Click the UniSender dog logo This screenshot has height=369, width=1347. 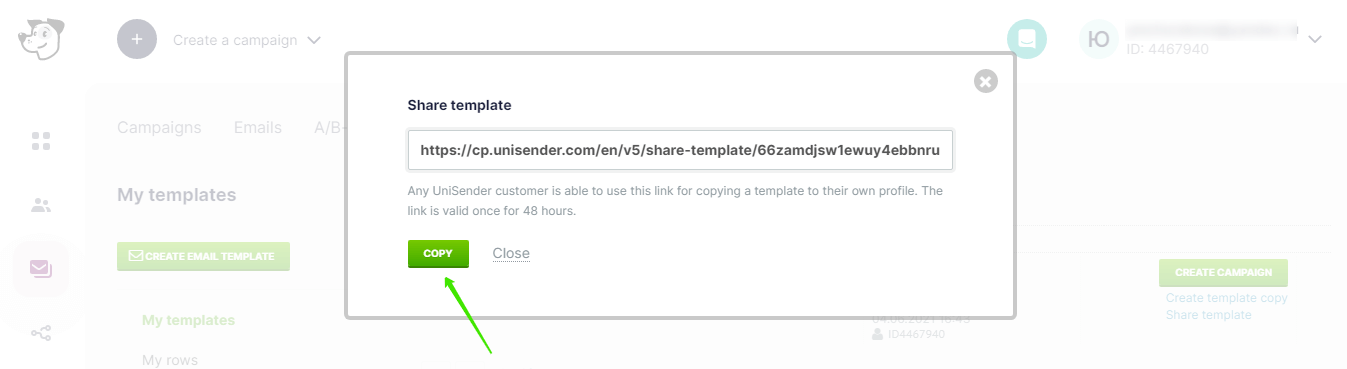[x=40, y=40]
